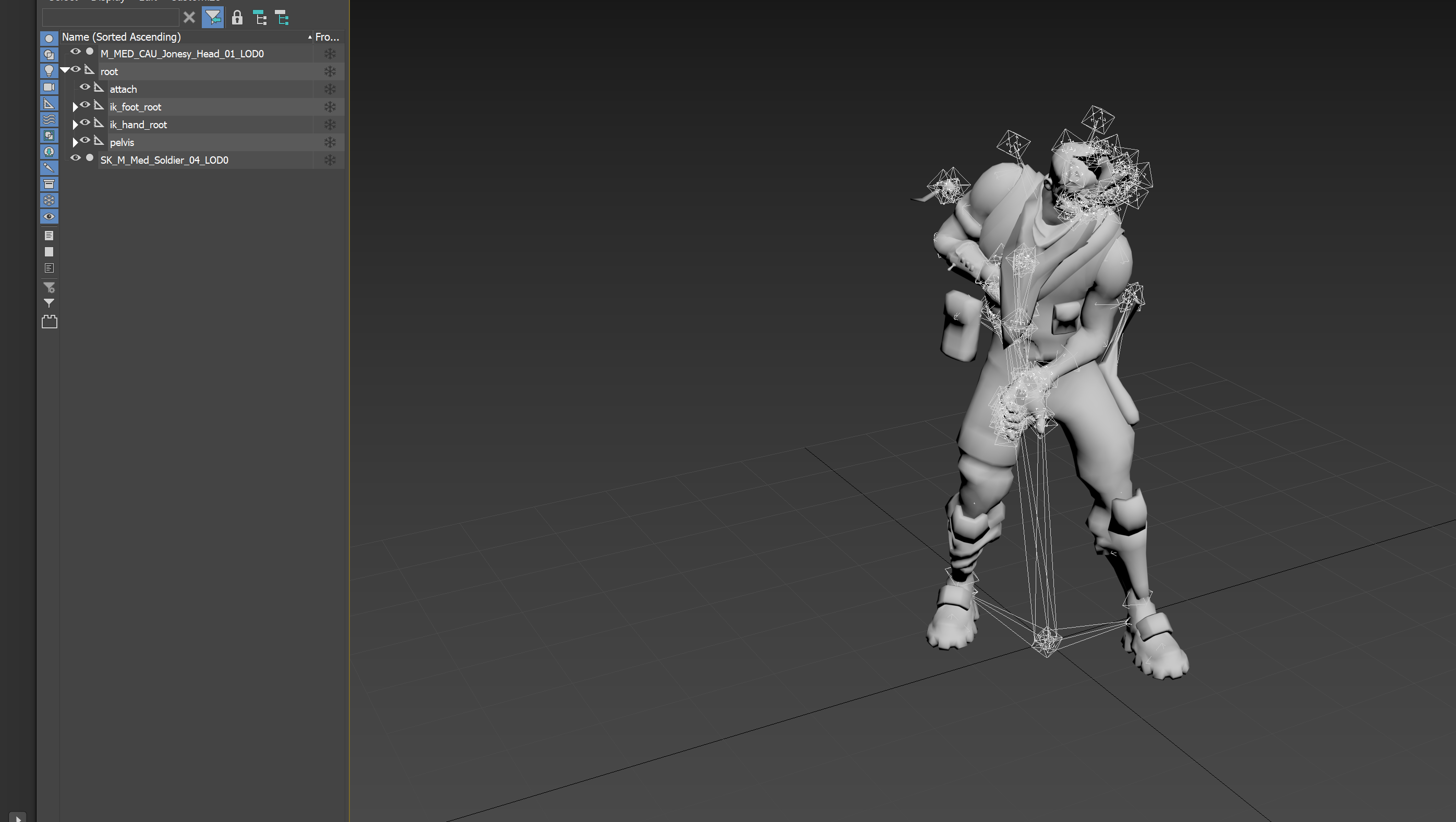Image resolution: width=1456 pixels, height=822 pixels.
Task: Expand the ik_hand_root node
Action: pyautogui.click(x=75, y=124)
